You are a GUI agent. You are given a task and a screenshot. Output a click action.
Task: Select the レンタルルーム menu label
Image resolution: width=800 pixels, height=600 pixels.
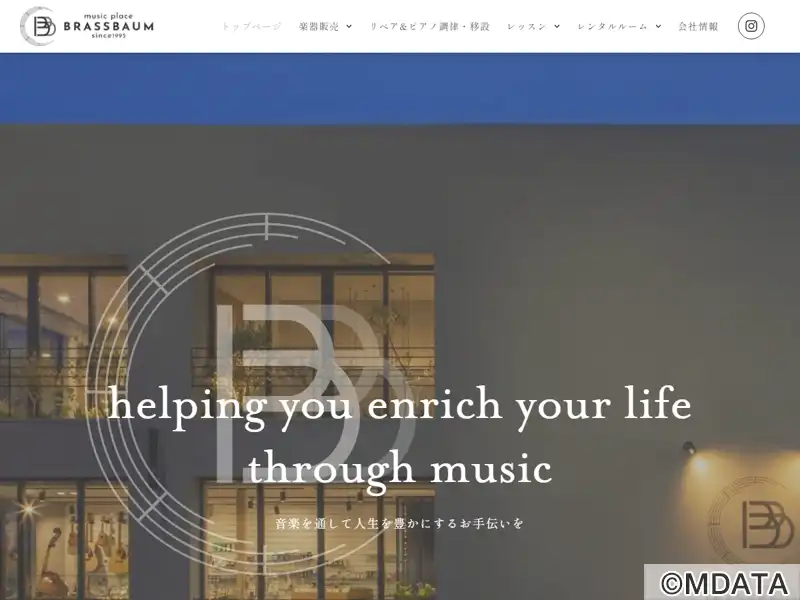(612, 26)
